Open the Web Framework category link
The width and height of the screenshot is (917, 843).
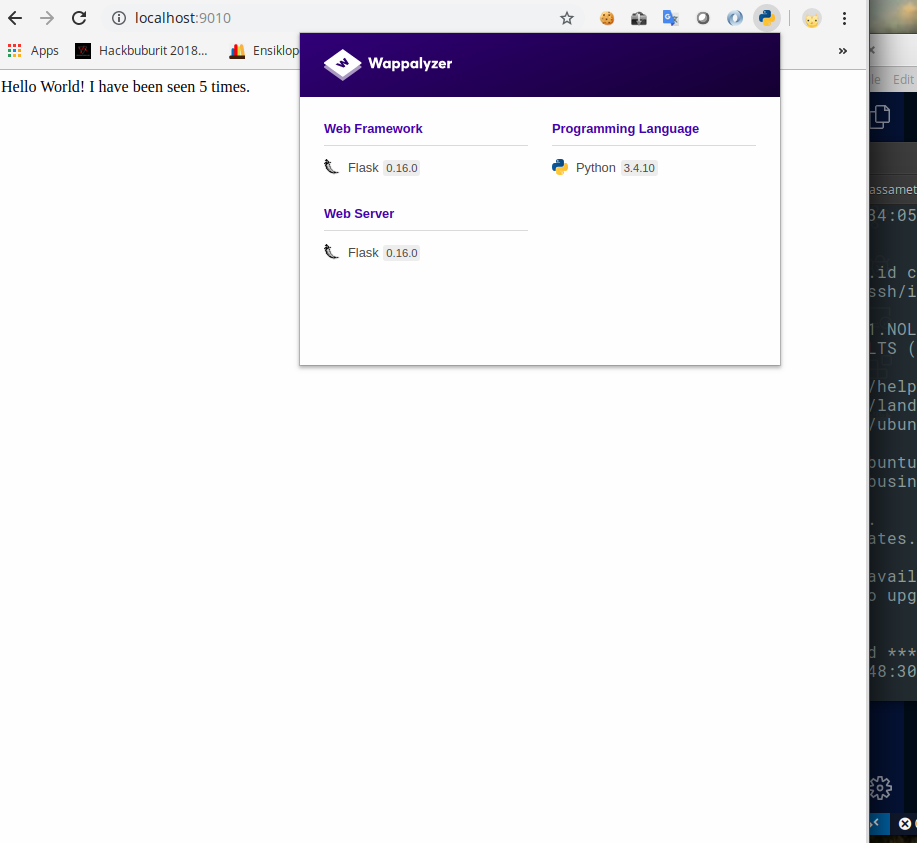click(x=373, y=129)
